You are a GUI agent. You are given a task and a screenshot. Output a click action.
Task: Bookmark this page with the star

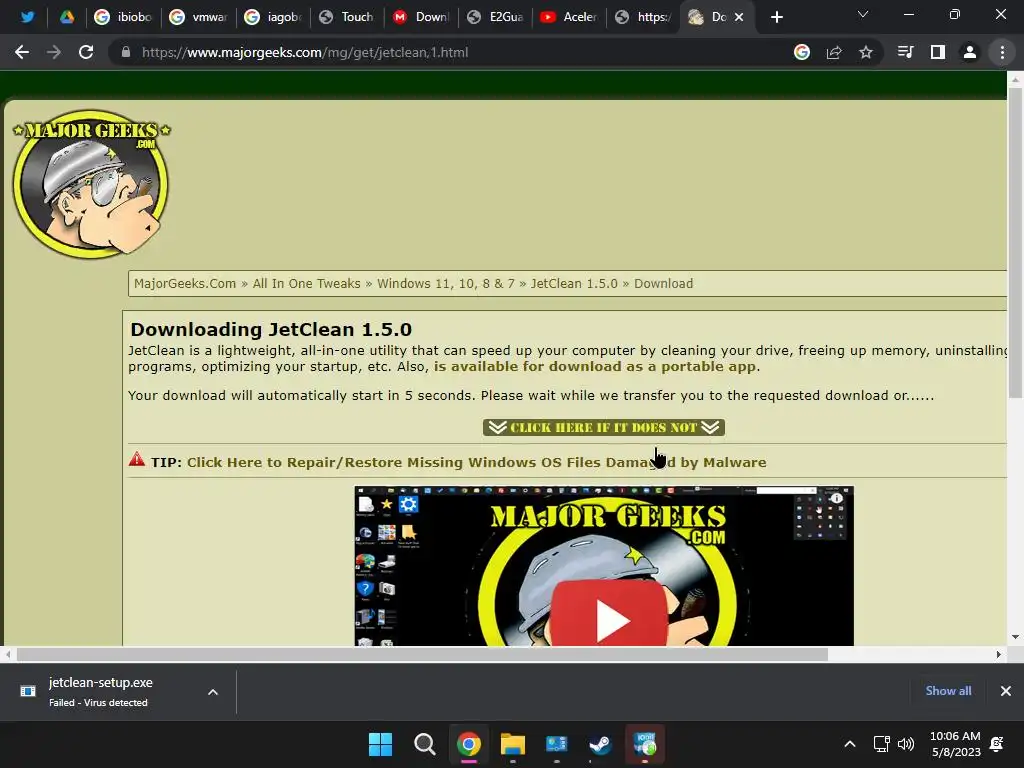click(x=866, y=52)
